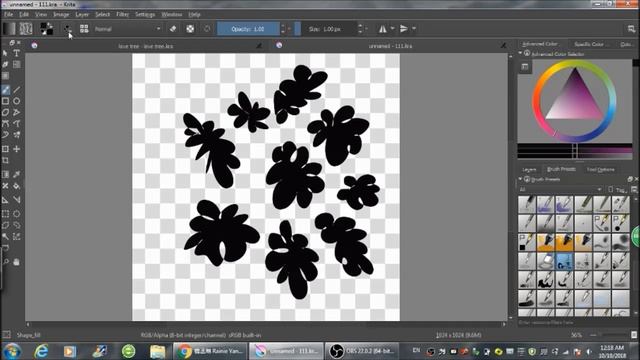
Task: Select the Bezier Curve tool
Action: tap(5, 123)
